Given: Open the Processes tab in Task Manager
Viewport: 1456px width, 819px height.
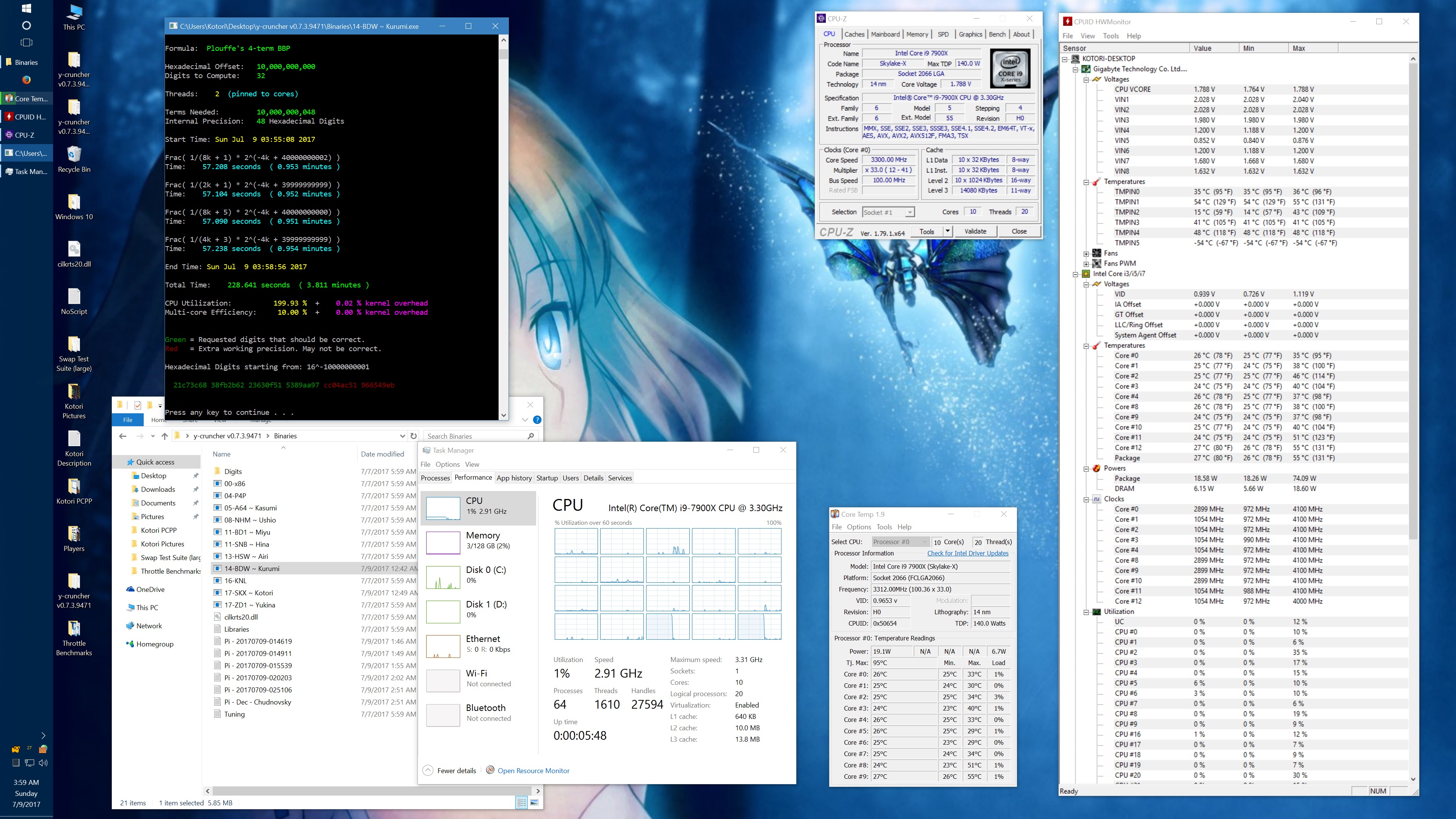Looking at the screenshot, I should point(435,478).
